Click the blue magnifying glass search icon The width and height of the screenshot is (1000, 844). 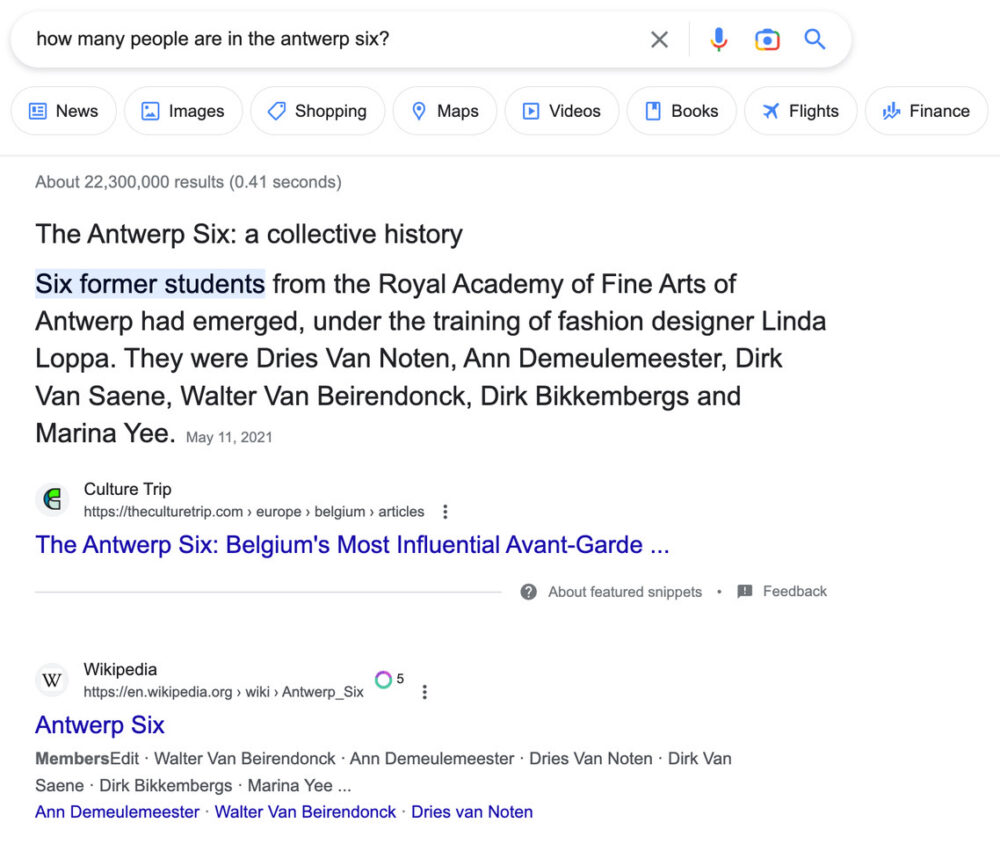tap(815, 40)
